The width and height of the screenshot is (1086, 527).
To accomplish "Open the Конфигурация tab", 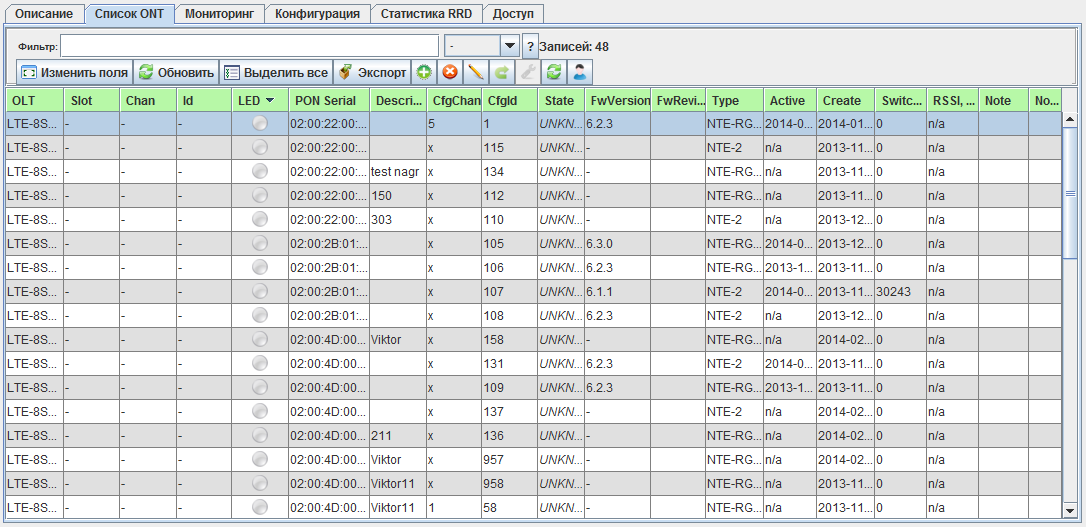I will tap(317, 13).
